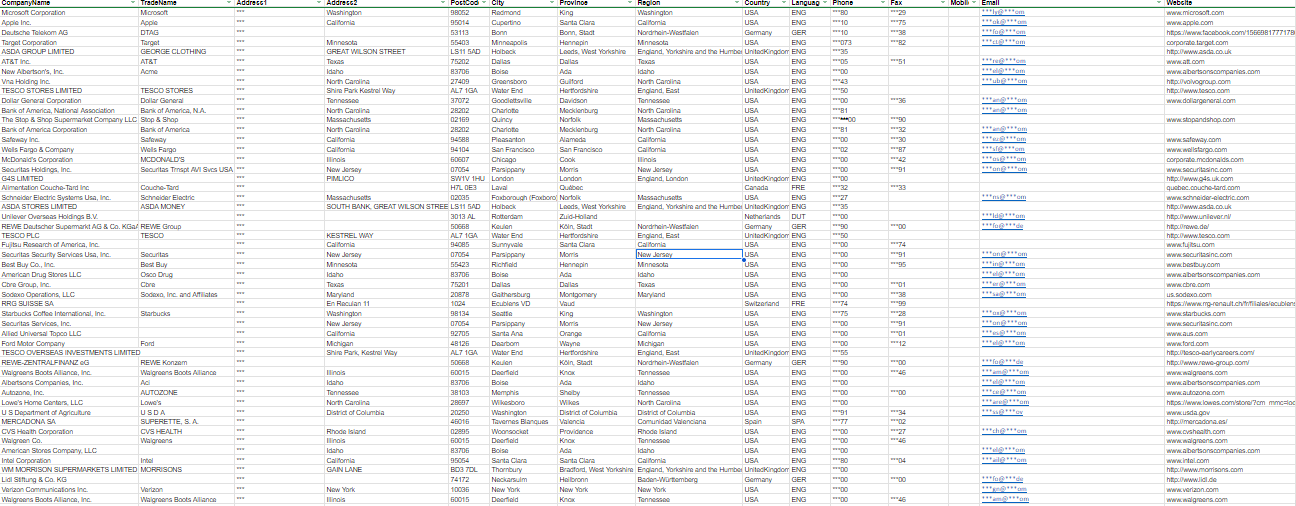Click the masked email link in Ford Motor Company row
Viewport: 1296px width, 506px height.
tap(1004, 344)
